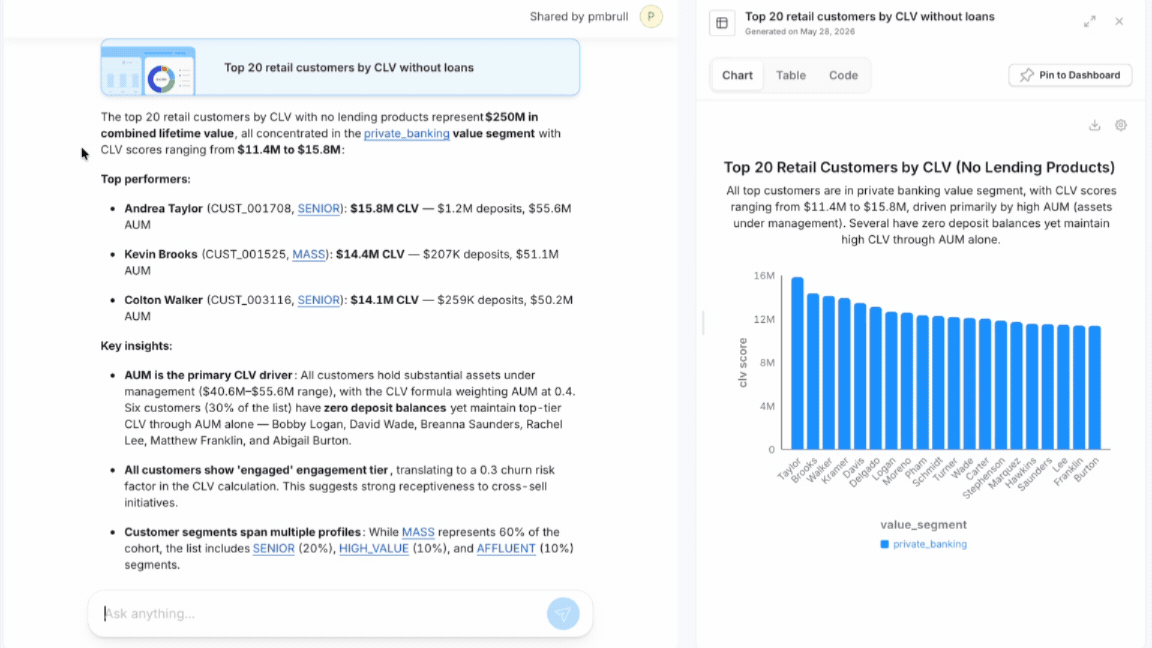The height and width of the screenshot is (648, 1152).
Task: Click 'Generated on May 28, 2026' text
Action: 799,32
